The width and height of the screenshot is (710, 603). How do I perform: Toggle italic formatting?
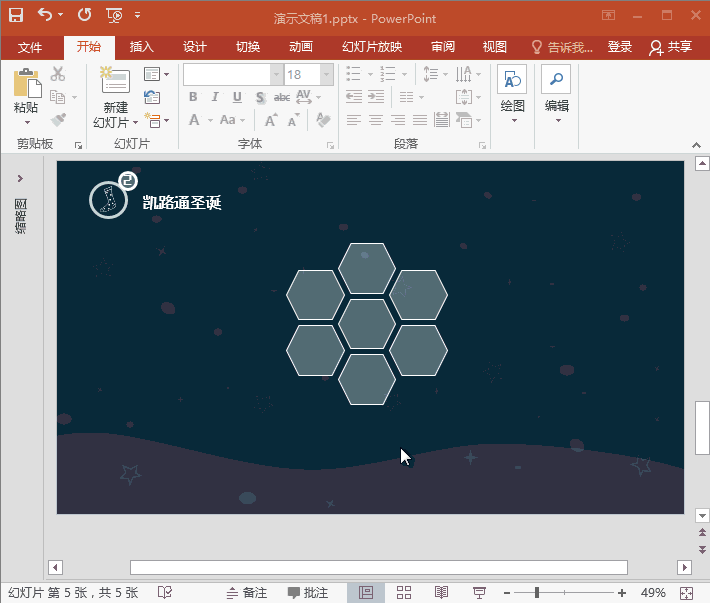(215, 97)
